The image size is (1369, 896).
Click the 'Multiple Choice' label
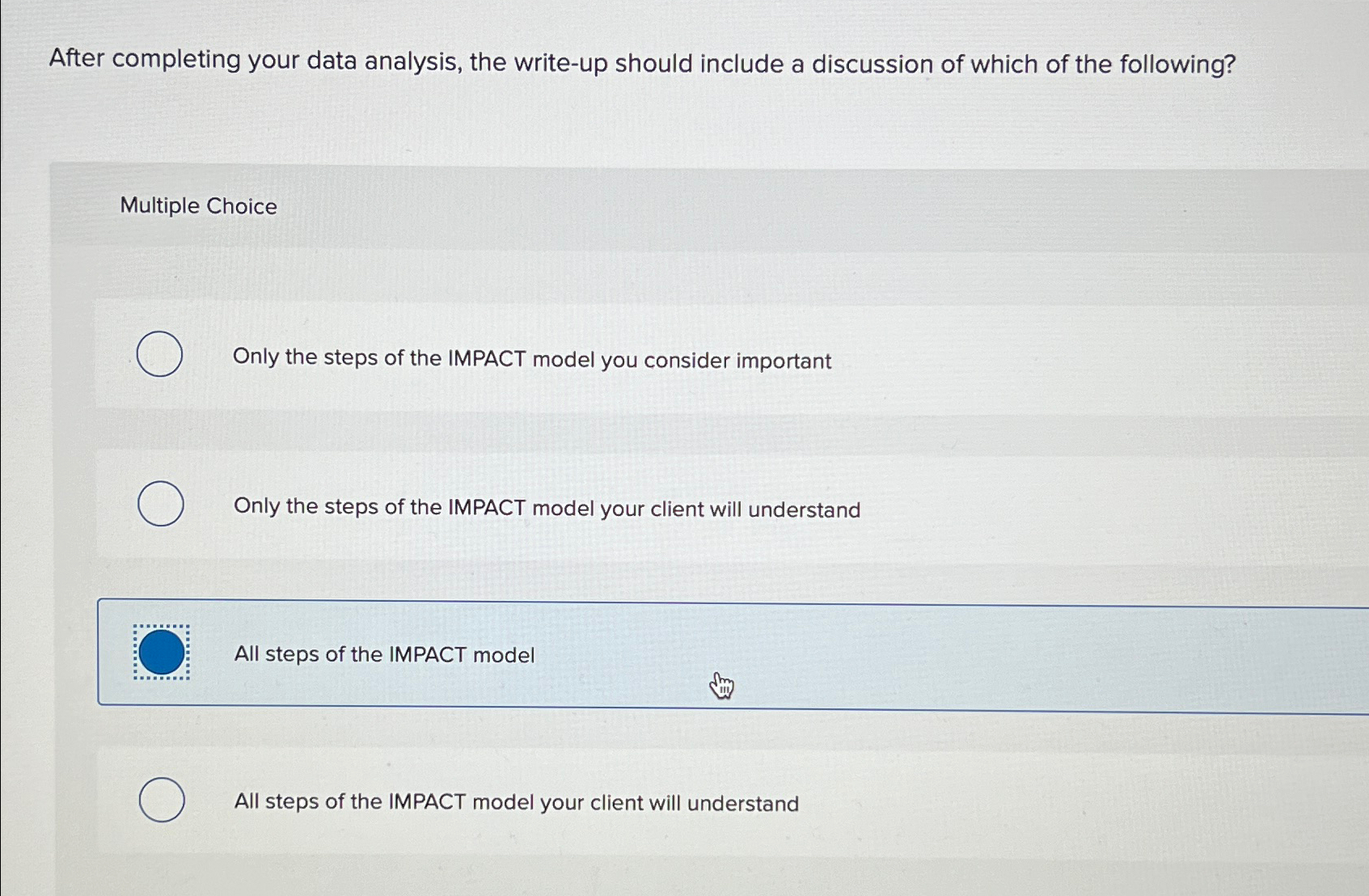coord(197,205)
